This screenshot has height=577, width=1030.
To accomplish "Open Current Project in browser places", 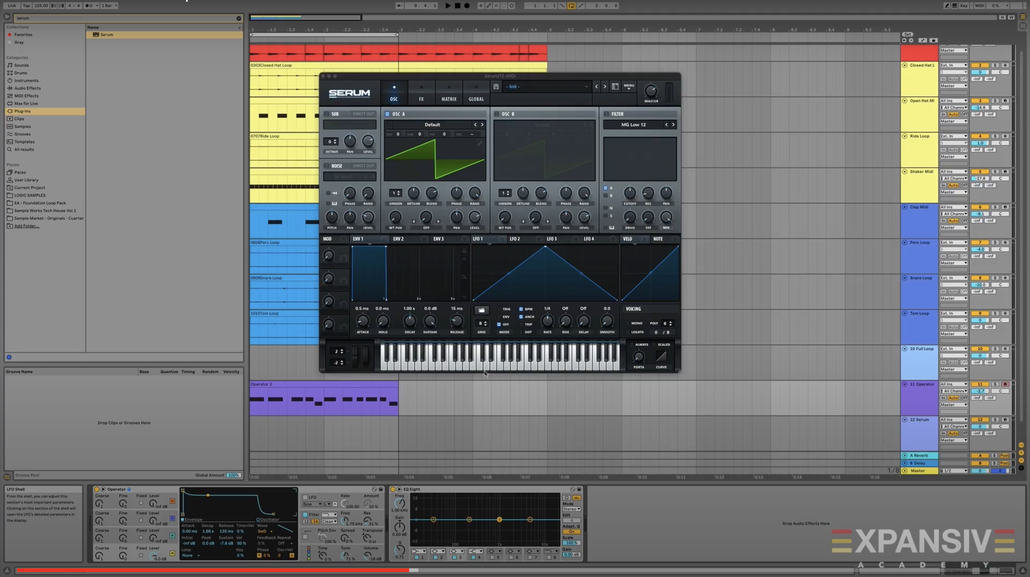I will (x=30, y=187).
